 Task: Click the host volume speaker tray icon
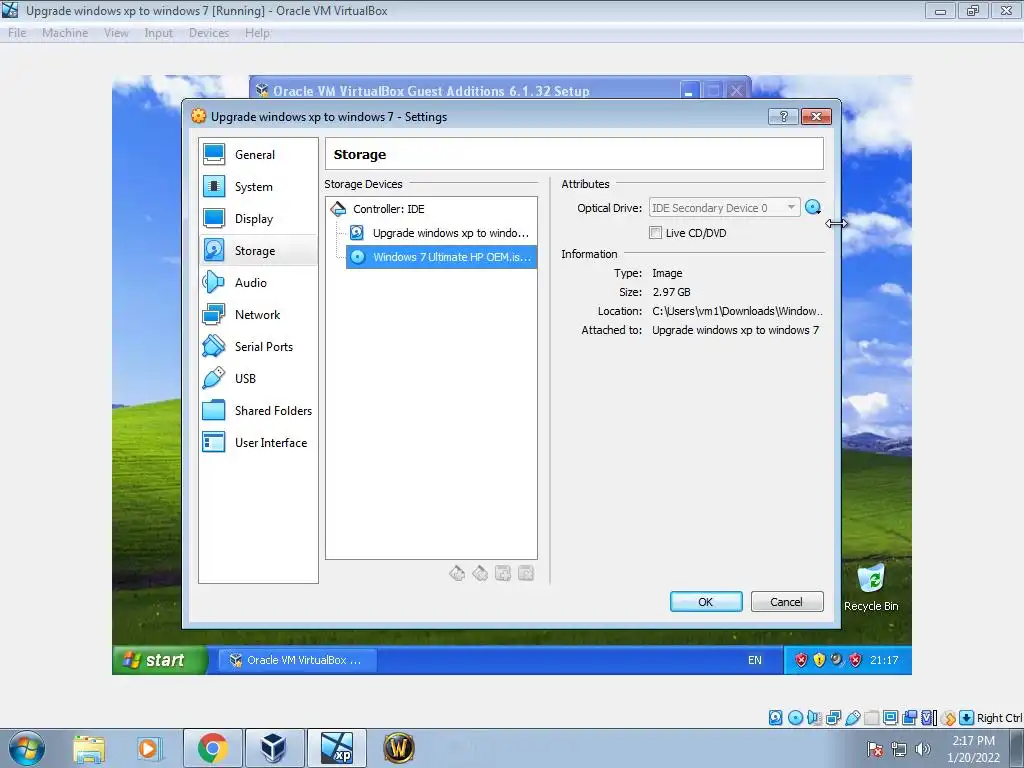point(922,749)
